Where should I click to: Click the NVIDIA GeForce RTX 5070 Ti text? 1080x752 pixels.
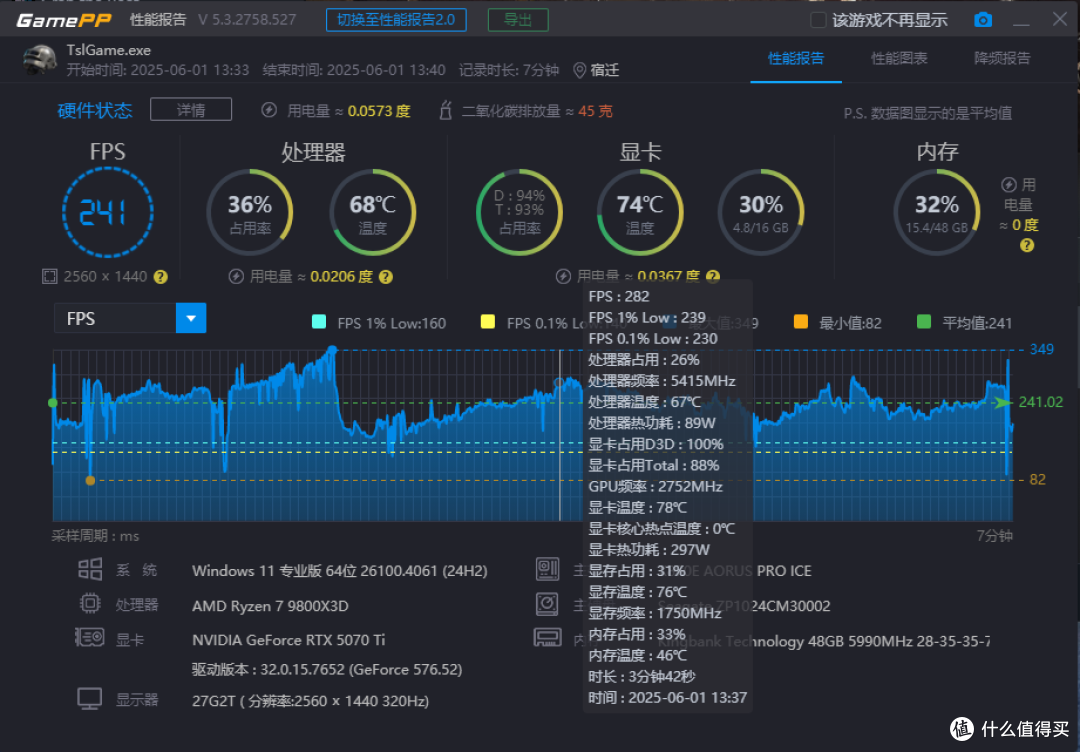point(289,640)
